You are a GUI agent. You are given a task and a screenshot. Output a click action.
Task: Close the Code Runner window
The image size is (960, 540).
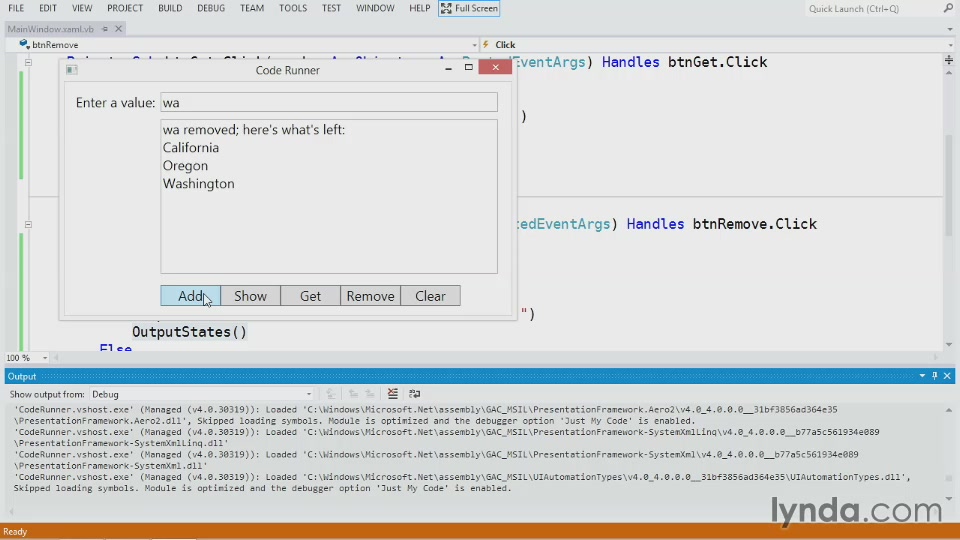click(495, 67)
